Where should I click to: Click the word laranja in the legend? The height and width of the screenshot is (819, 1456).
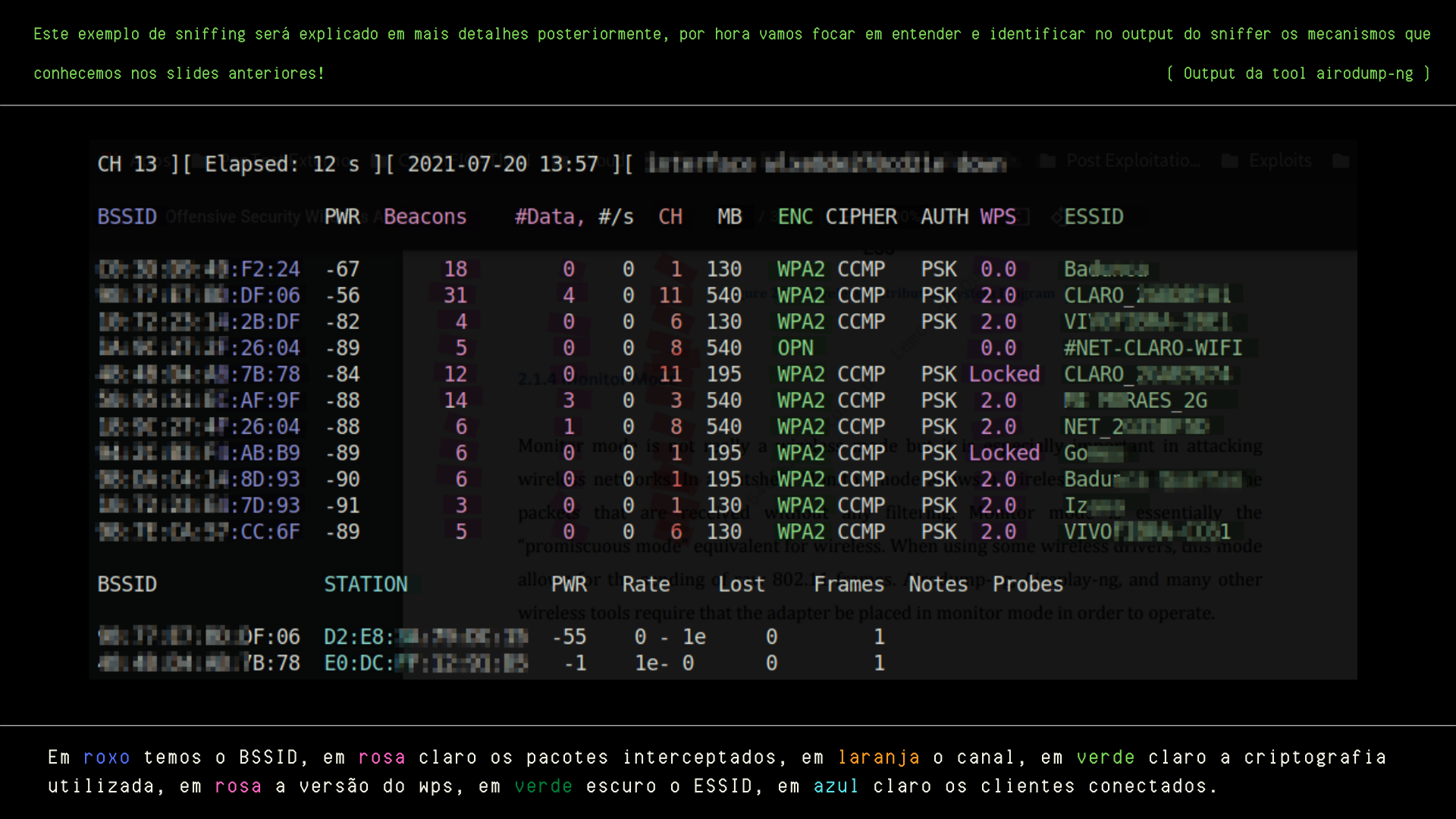point(880,757)
